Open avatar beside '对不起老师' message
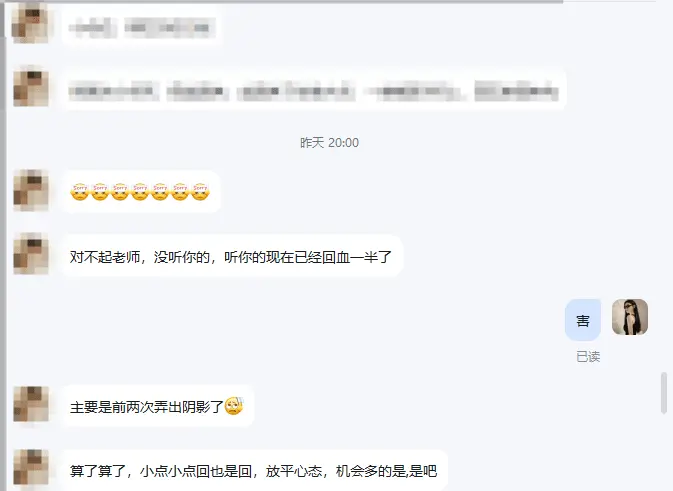 [x=31, y=254]
